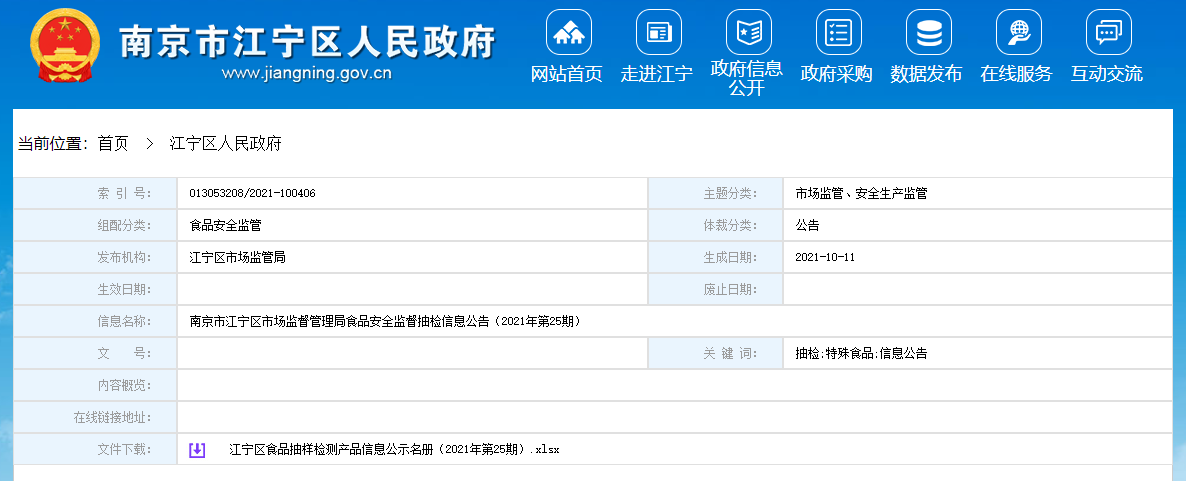The height and width of the screenshot is (481, 1186).
Task: Click the 内容概览 field label
Action: tap(124, 386)
